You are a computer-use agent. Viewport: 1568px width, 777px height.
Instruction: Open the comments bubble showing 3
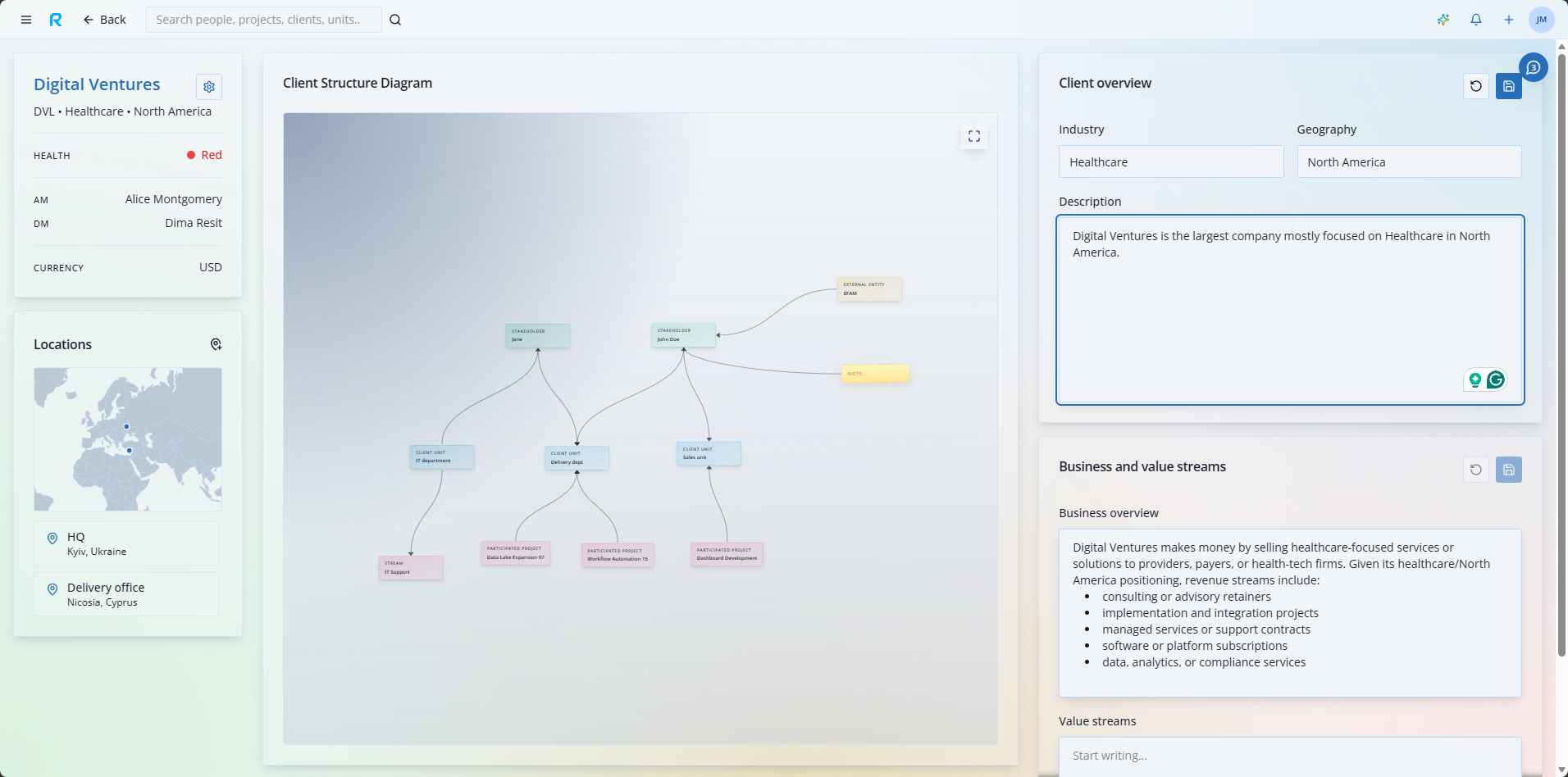[1534, 67]
